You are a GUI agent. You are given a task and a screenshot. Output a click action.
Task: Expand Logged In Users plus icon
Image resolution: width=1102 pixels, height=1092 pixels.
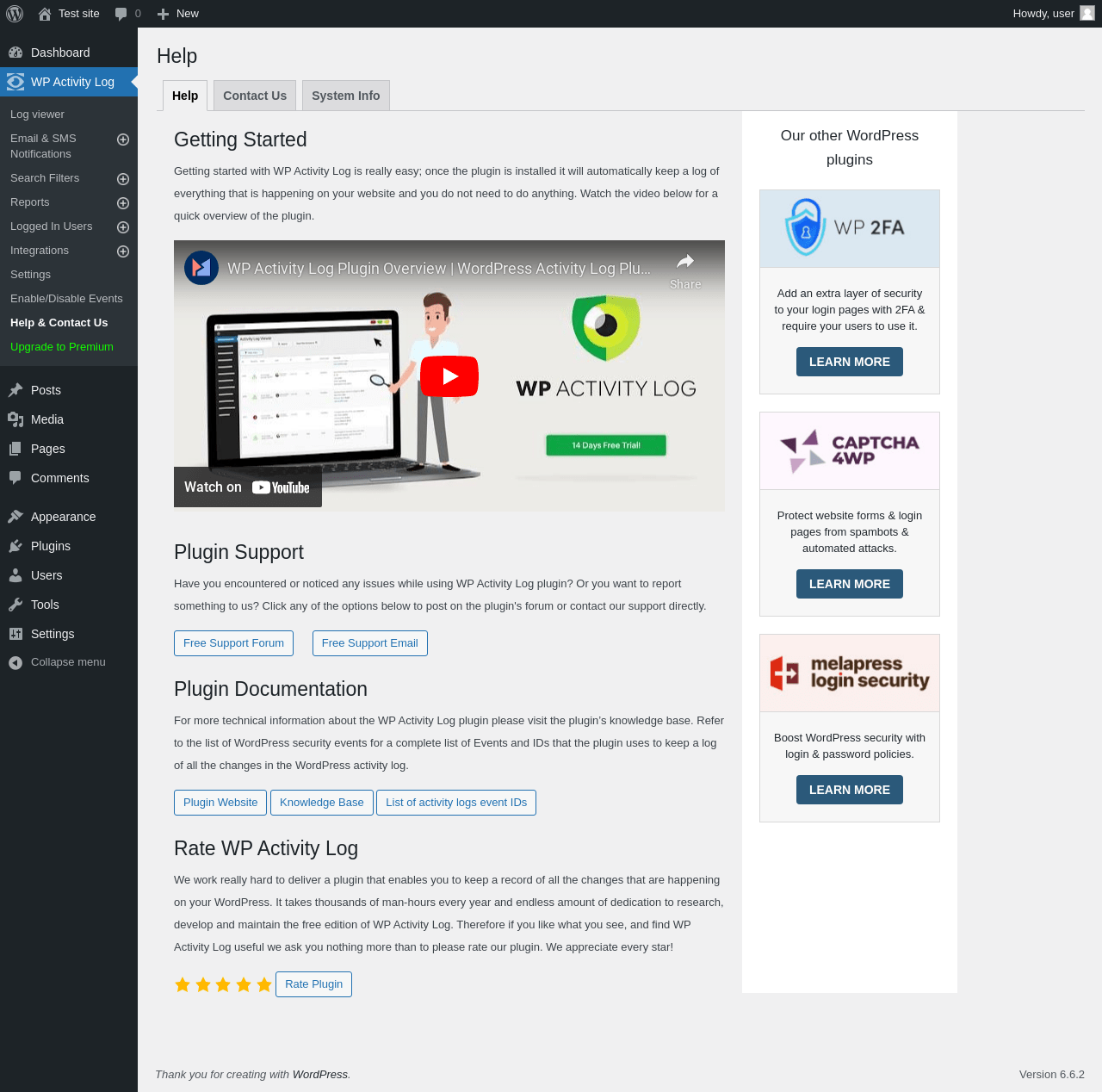pyautogui.click(x=123, y=227)
